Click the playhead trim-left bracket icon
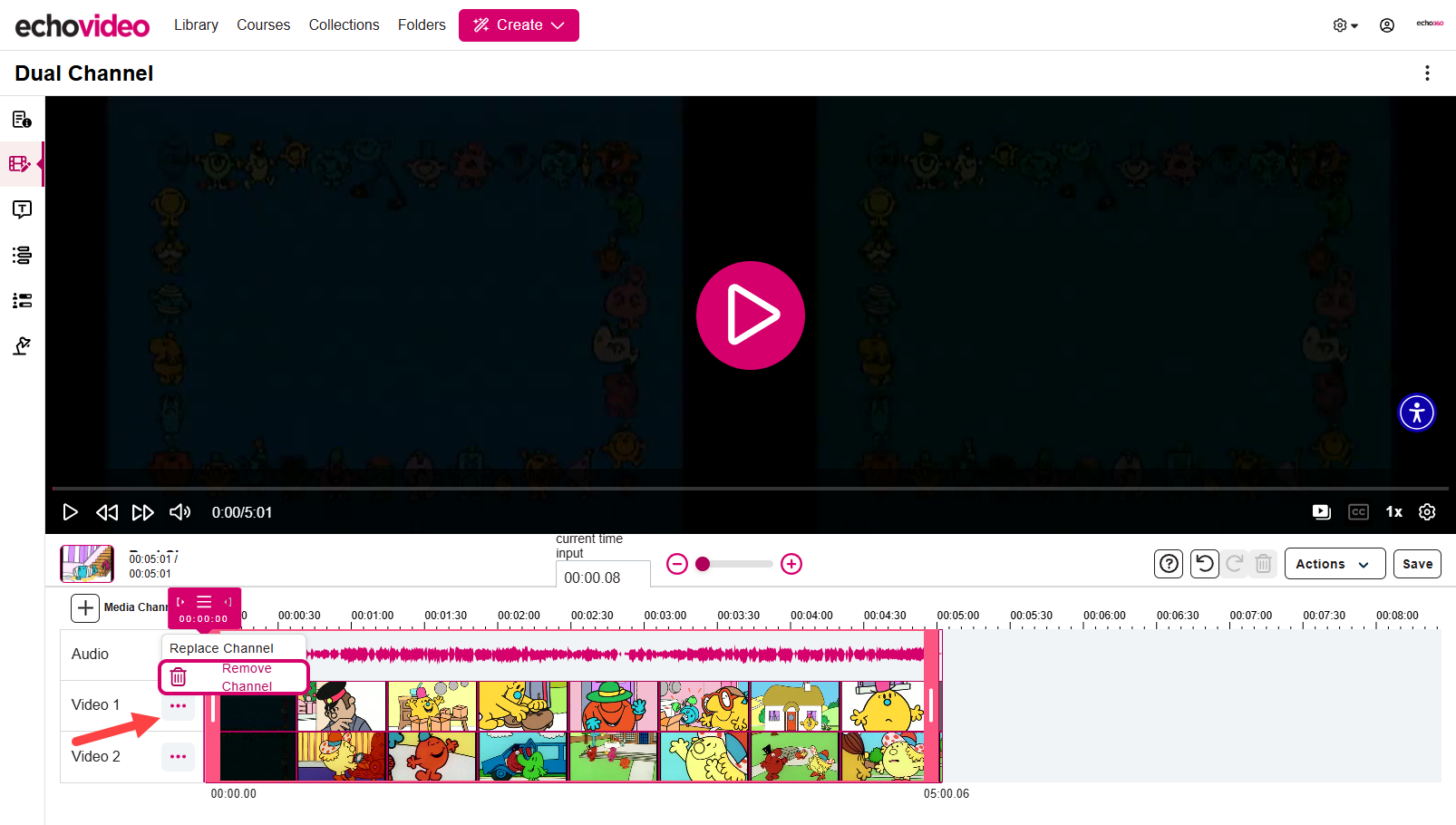Image resolution: width=1456 pixels, height=825 pixels. (x=180, y=602)
